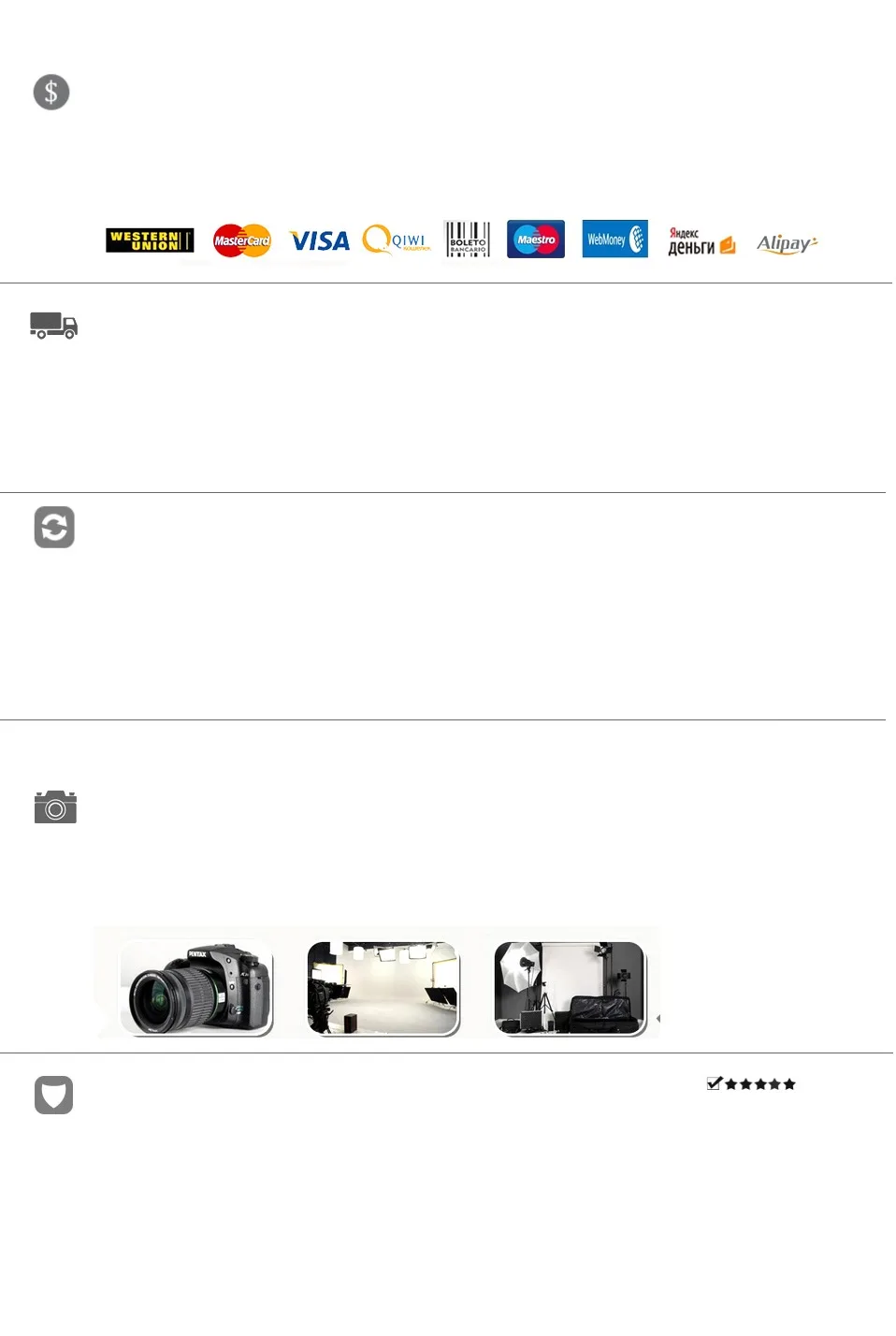Click small arrow right of studio thumbnails

pos(658,1018)
